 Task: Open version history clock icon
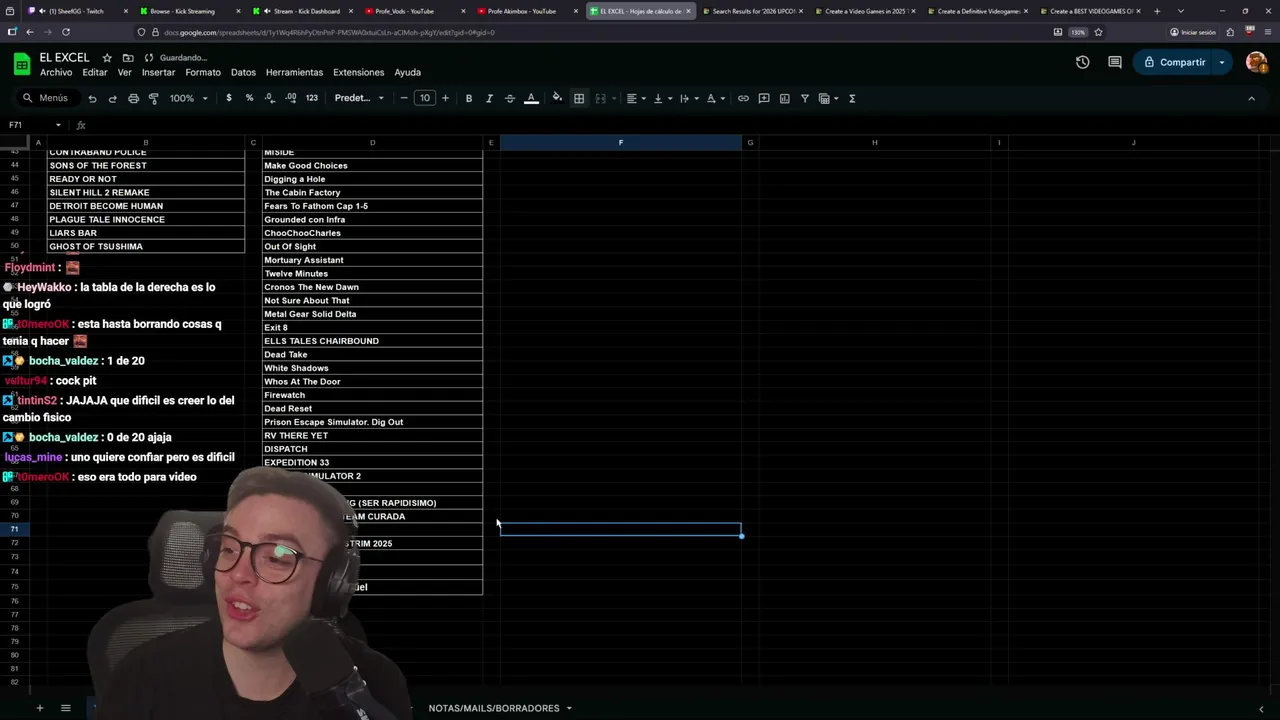point(1082,62)
